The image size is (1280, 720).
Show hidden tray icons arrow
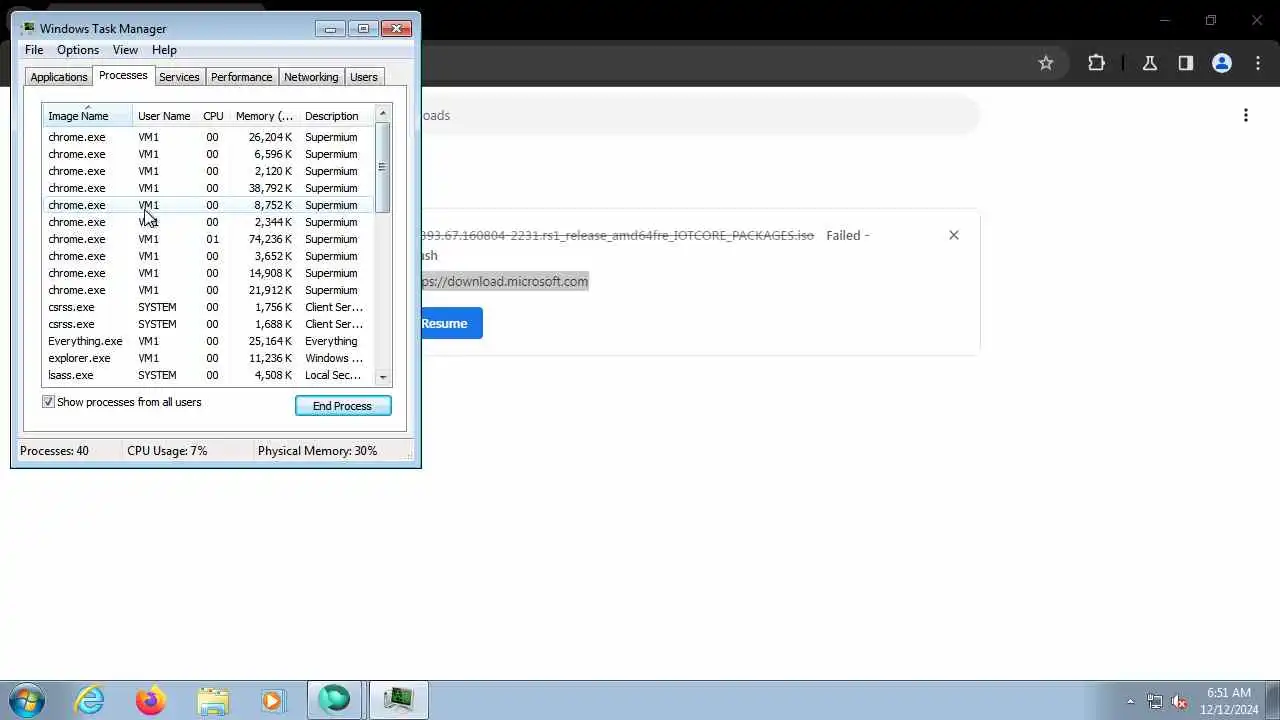[1130, 701]
